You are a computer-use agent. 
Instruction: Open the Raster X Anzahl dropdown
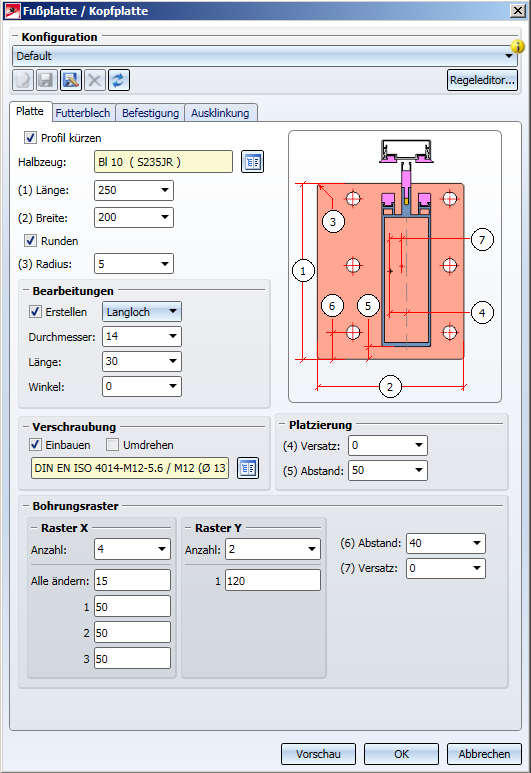click(132, 549)
